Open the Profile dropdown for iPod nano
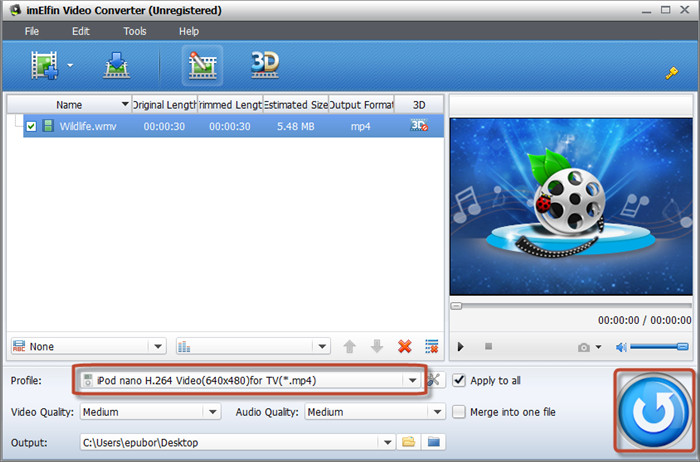The image size is (700, 462). click(x=250, y=380)
